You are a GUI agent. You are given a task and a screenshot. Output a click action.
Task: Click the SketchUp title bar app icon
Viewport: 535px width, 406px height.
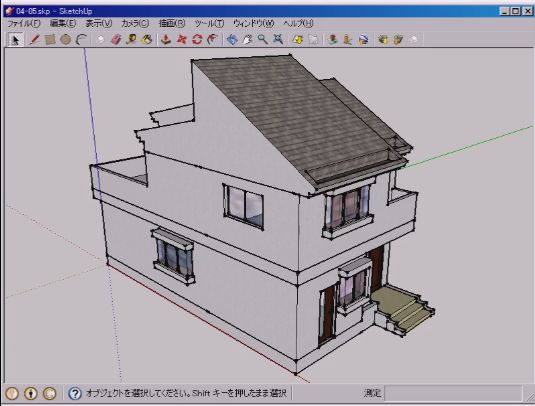[9, 11]
